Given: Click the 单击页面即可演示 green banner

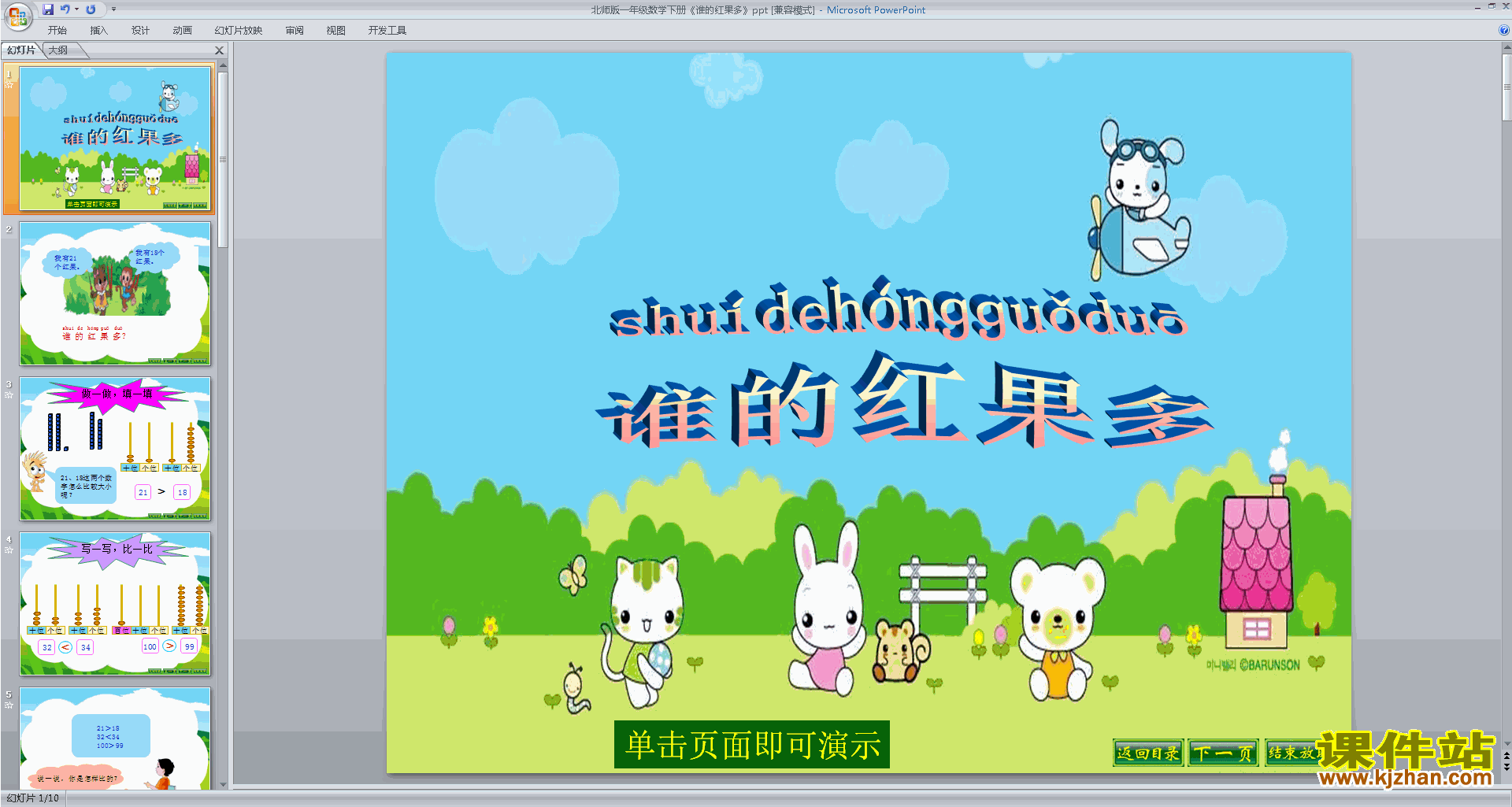Looking at the screenshot, I should (752, 744).
